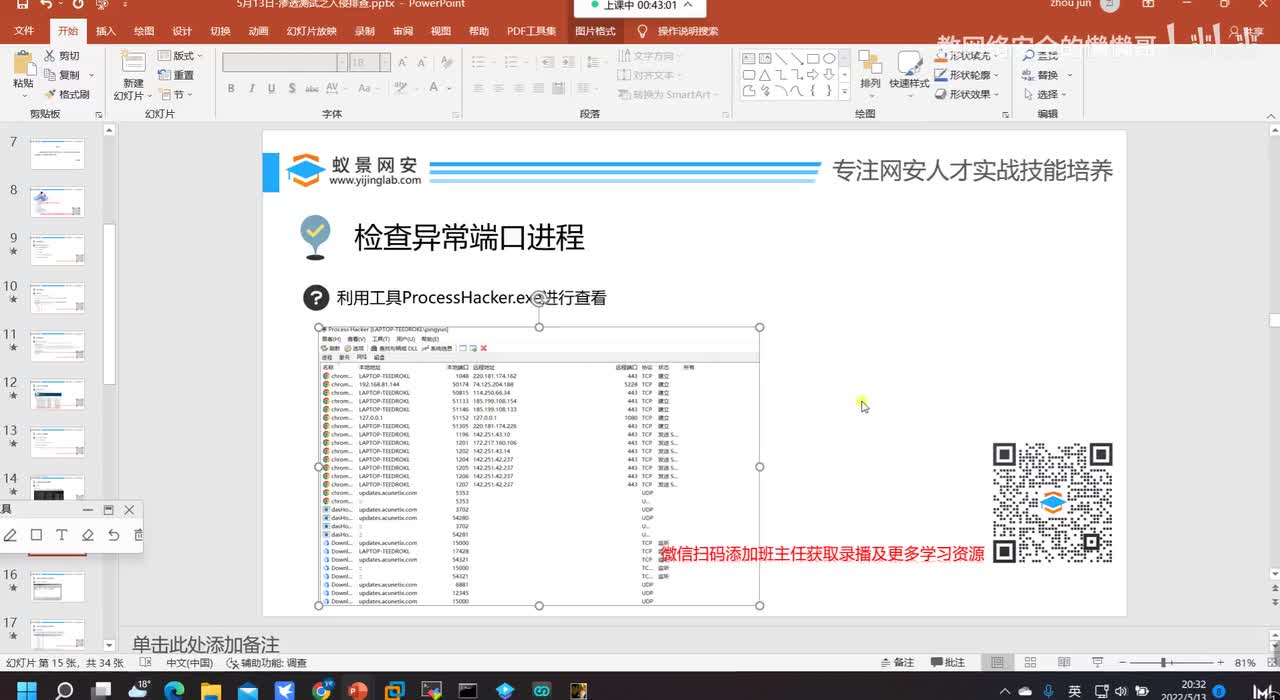Select slide 16 thumbnail

click(57, 587)
